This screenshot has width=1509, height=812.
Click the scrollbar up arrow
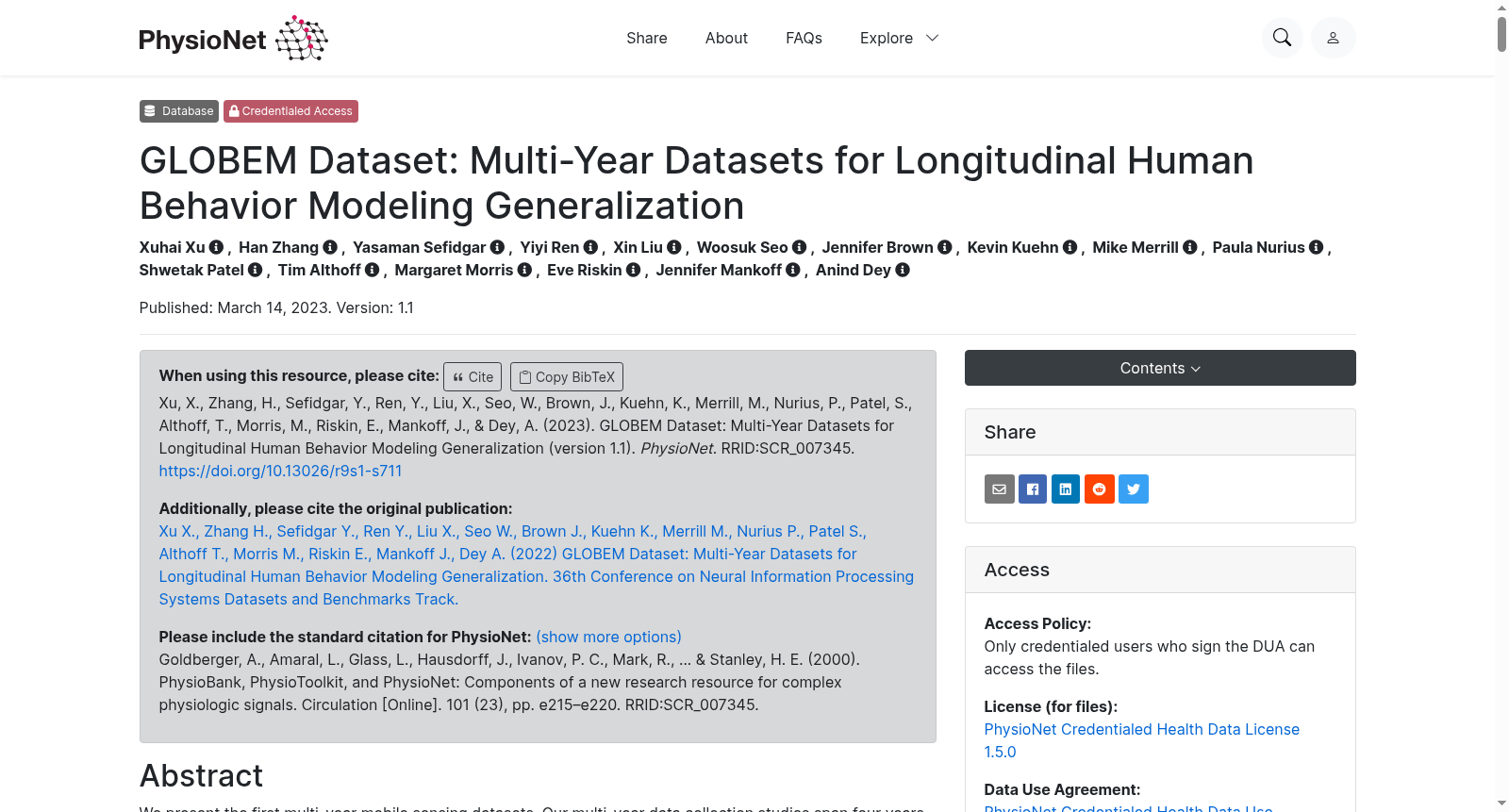point(1501,7)
